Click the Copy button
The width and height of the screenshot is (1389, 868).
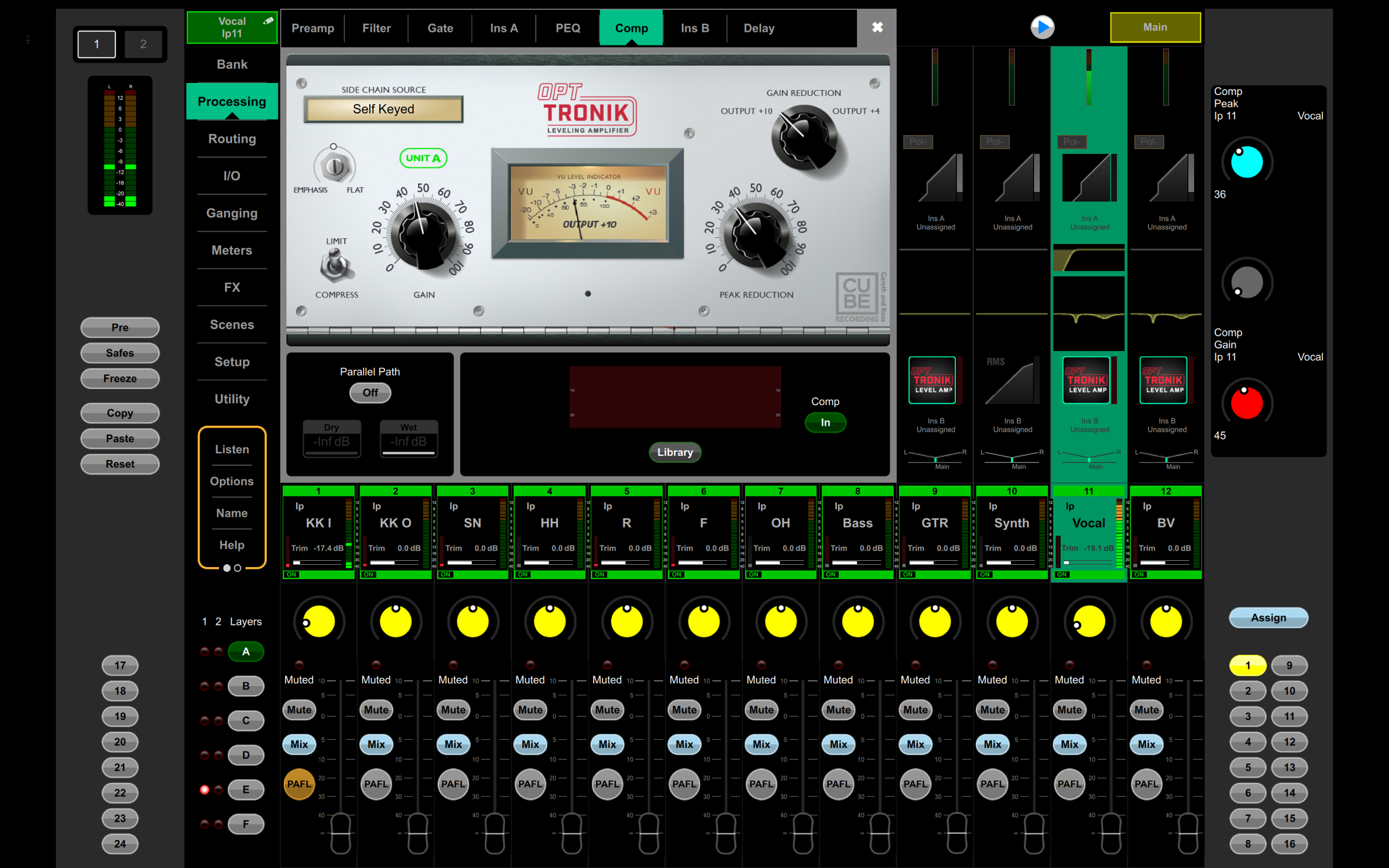click(x=119, y=413)
